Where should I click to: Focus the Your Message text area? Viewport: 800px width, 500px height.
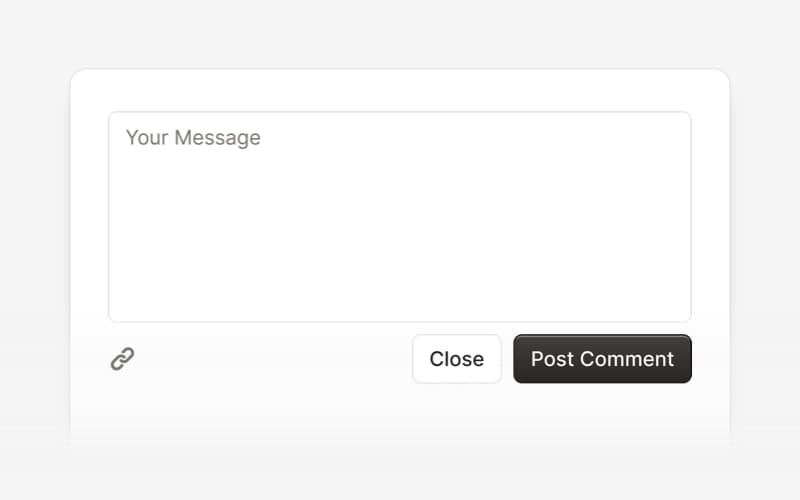click(x=400, y=217)
